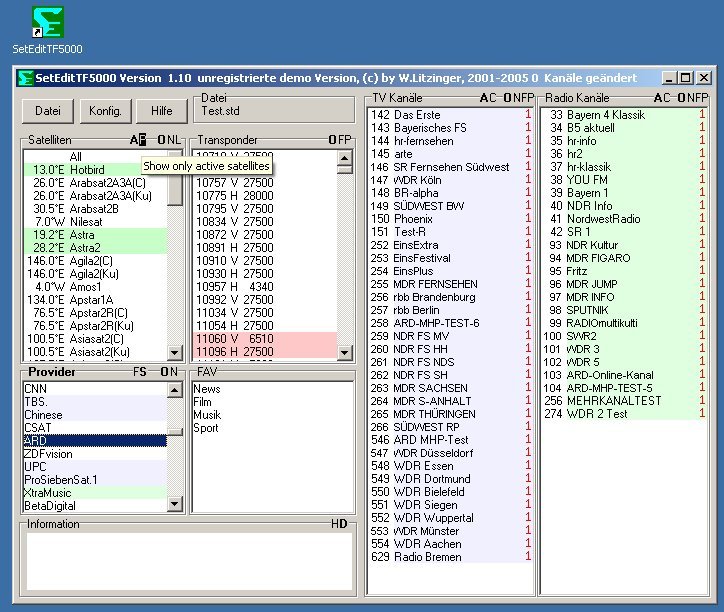Image resolution: width=724 pixels, height=612 pixels.
Task: Select TV channel 255 MDR FERNSEHEN
Action: pos(451,284)
